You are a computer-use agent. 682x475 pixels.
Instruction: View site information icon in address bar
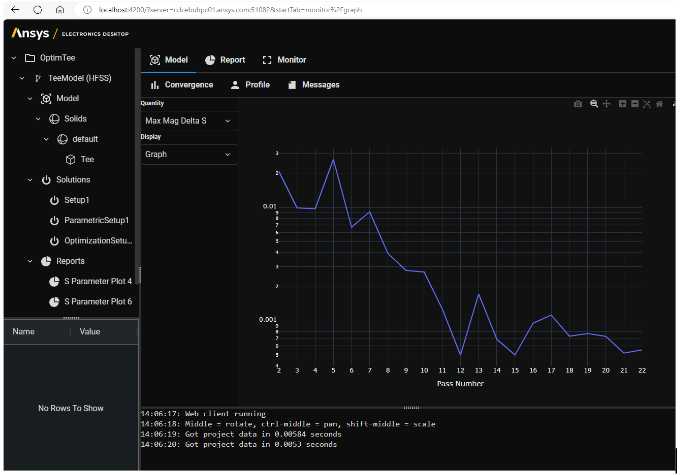click(x=87, y=10)
